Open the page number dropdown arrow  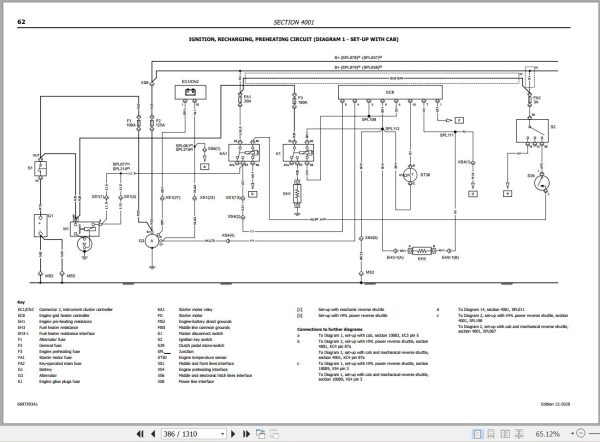click(x=223, y=434)
